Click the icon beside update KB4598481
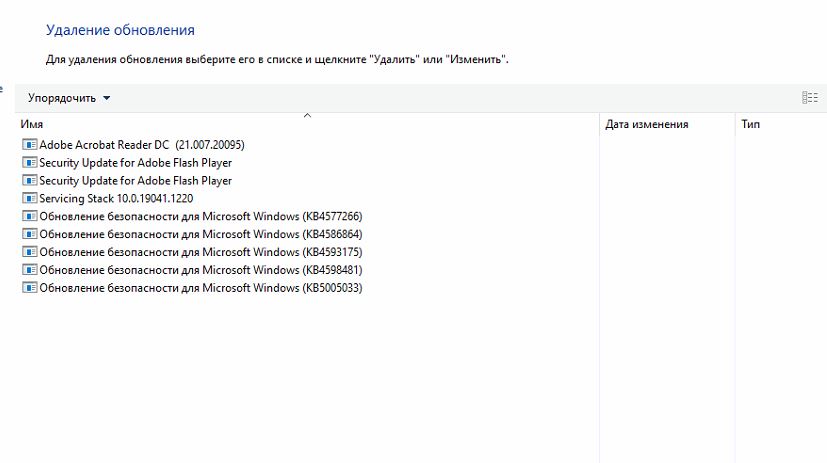This screenshot has height=463, width=827. 29,270
